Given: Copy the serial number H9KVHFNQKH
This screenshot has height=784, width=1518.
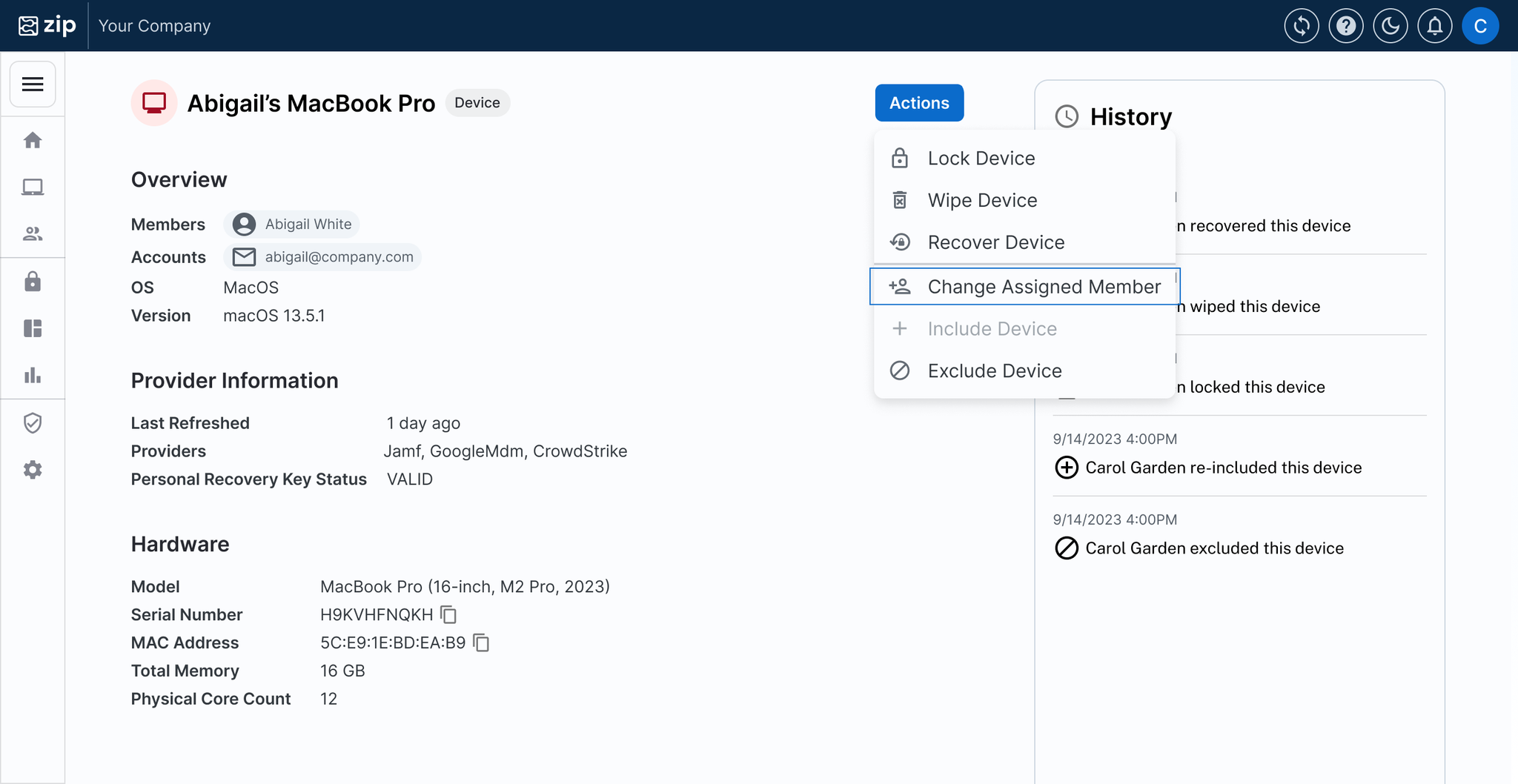Looking at the screenshot, I should pyautogui.click(x=448, y=615).
